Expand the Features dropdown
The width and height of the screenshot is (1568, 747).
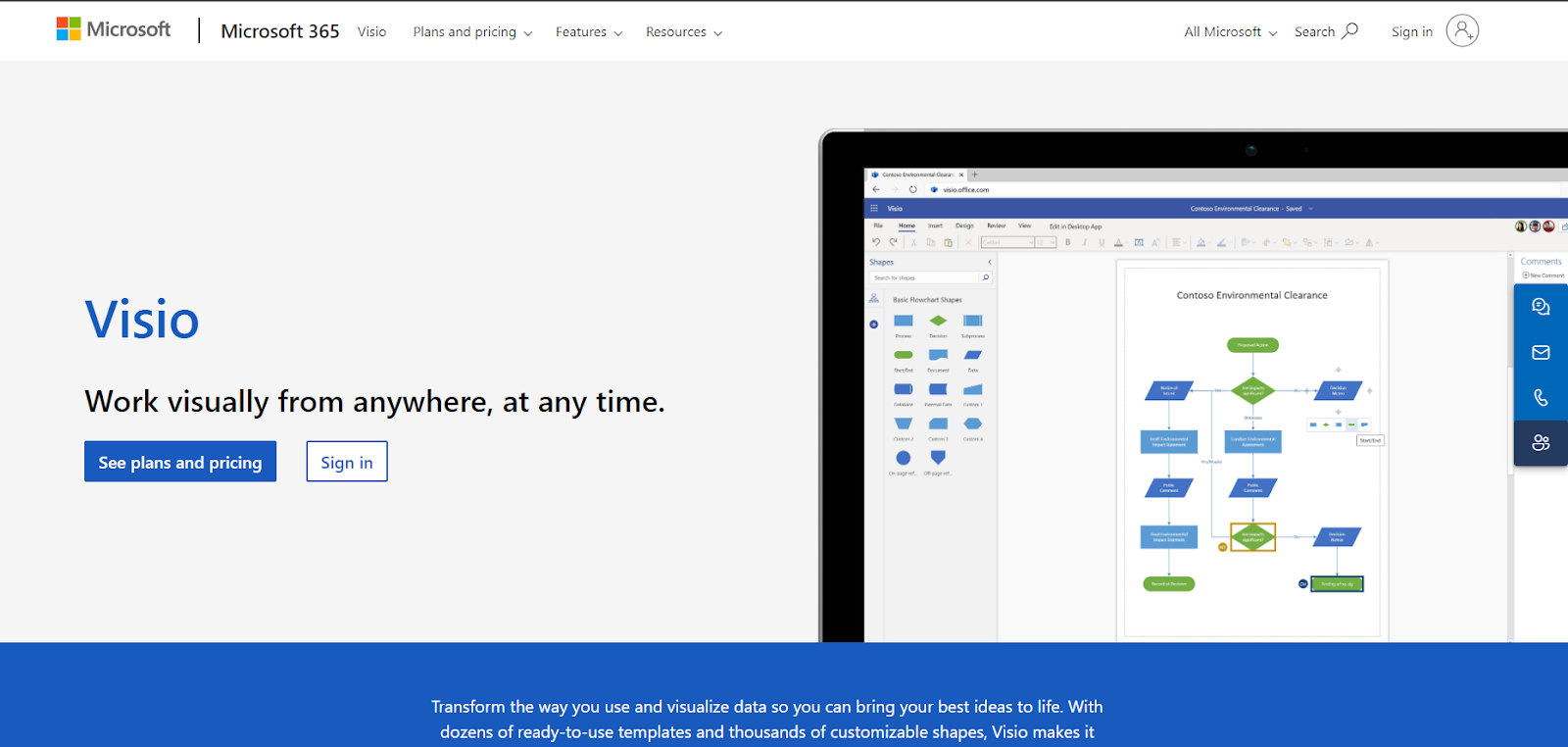coord(588,32)
